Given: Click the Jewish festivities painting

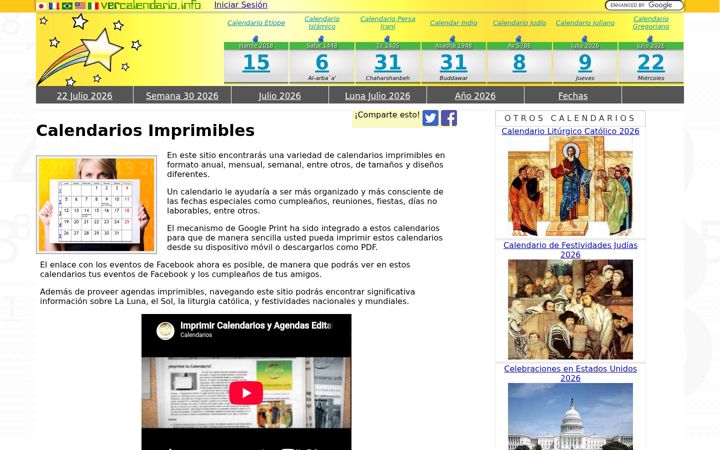Looking at the screenshot, I should [x=570, y=309].
